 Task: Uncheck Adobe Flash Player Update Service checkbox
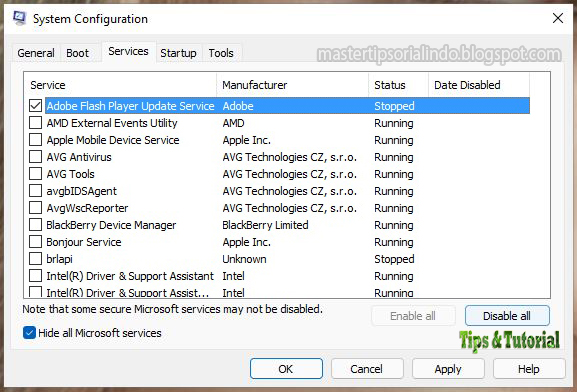click(35, 106)
